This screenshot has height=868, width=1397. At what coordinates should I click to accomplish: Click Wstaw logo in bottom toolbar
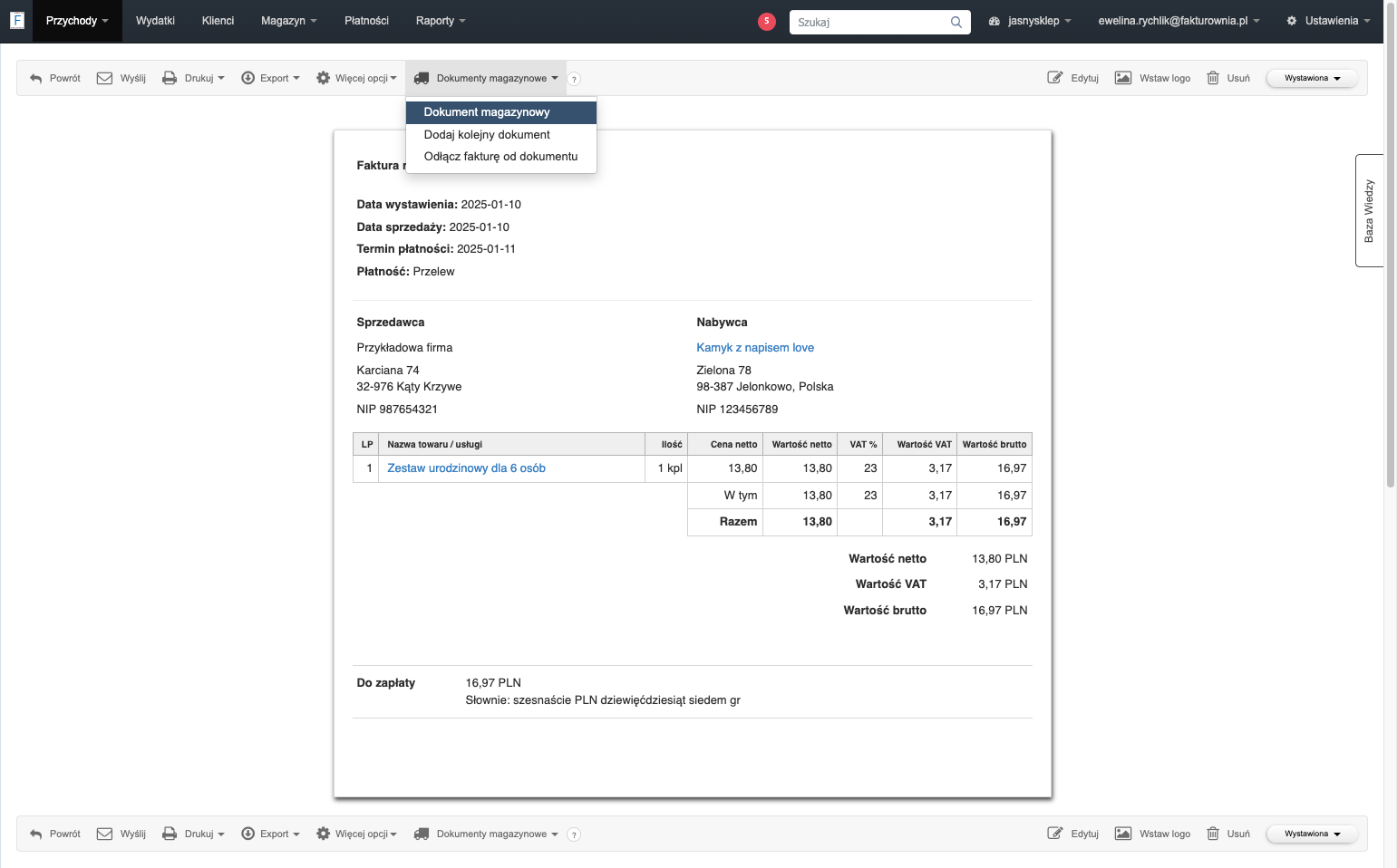[1153, 834]
